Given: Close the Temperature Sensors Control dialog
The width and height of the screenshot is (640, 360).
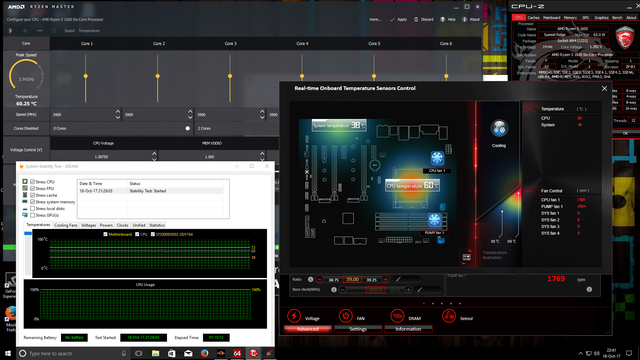Looking at the screenshot, I should [x=604, y=89].
